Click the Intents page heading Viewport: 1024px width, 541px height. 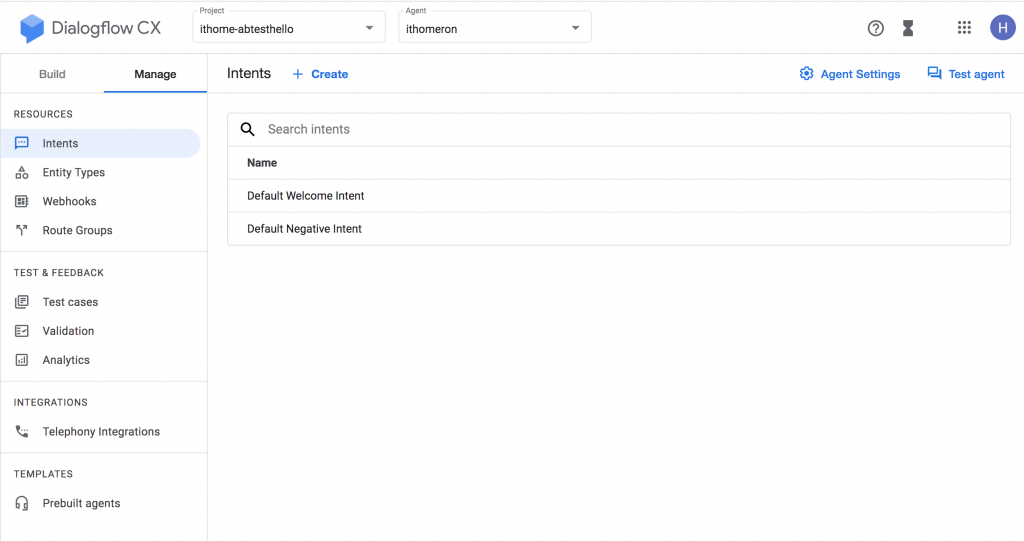click(249, 73)
